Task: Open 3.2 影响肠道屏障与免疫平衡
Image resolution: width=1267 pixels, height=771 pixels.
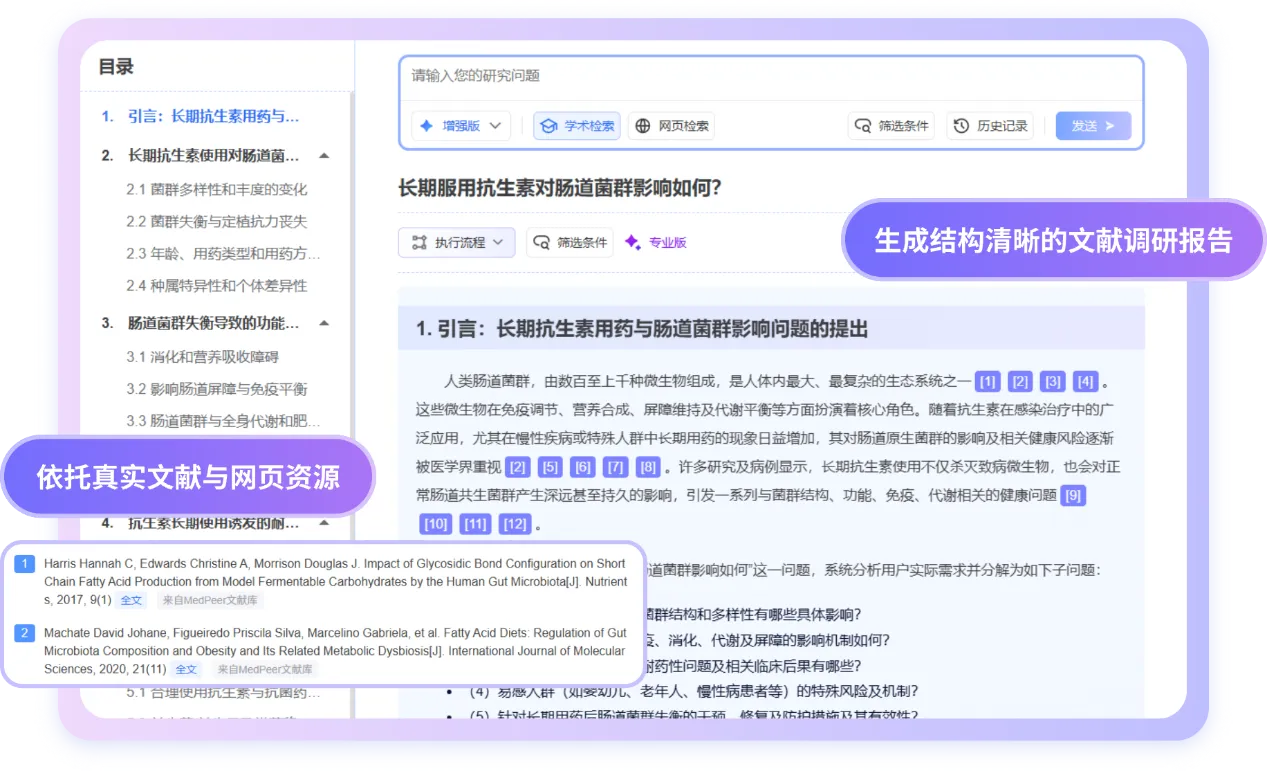Action: tap(217, 389)
